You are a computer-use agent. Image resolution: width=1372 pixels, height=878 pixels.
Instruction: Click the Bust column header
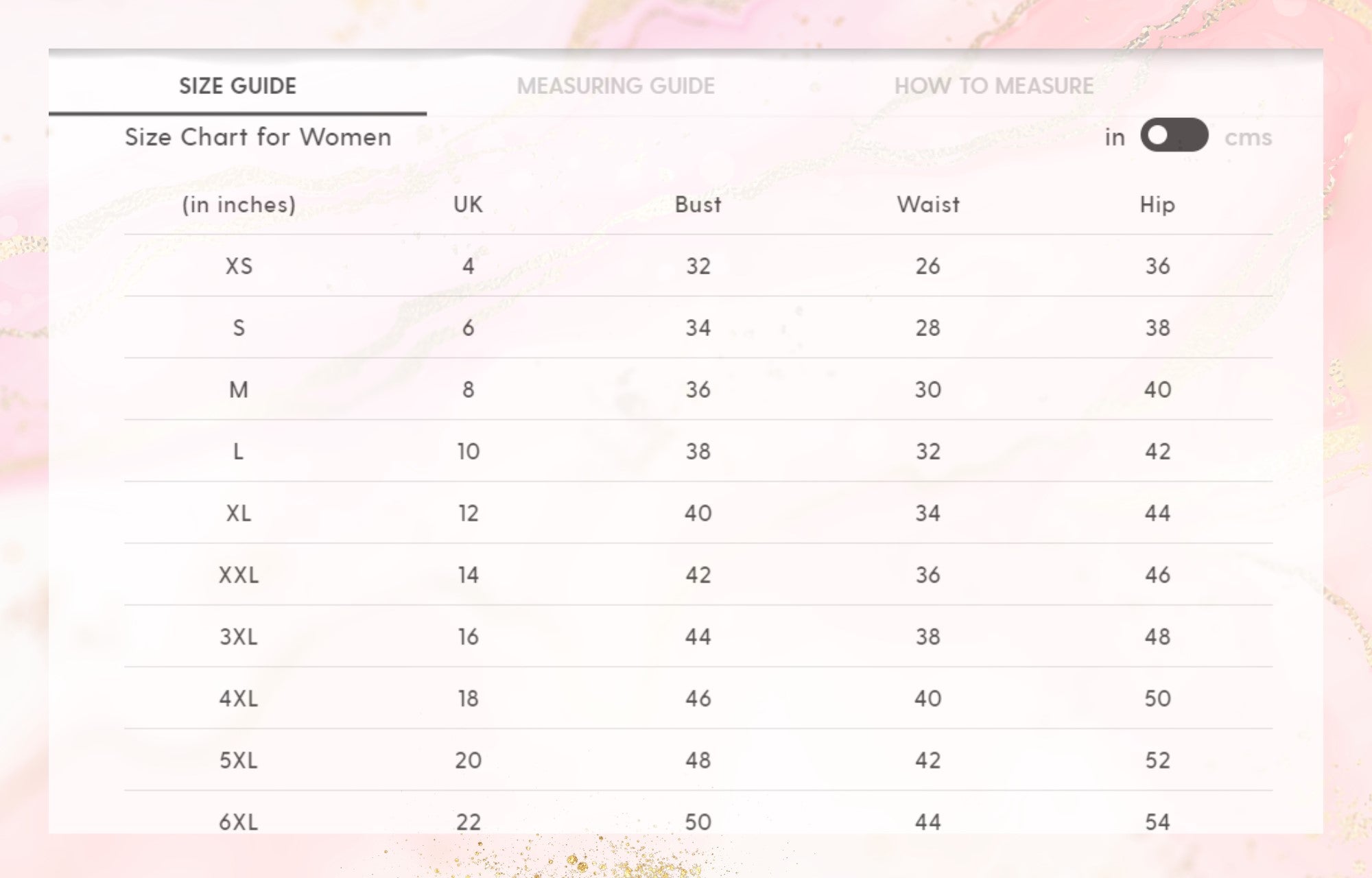point(698,204)
